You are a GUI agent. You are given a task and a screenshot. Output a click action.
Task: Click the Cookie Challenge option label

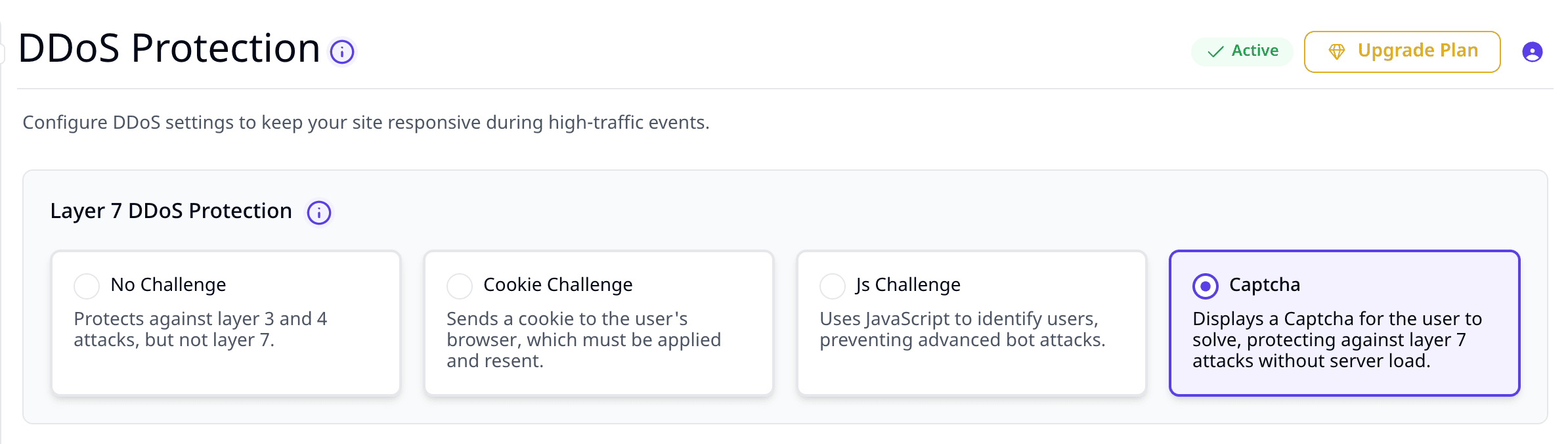tap(558, 285)
